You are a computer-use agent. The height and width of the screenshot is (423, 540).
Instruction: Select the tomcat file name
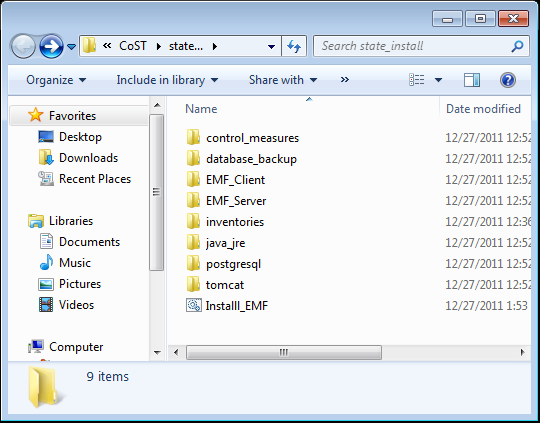click(x=225, y=285)
